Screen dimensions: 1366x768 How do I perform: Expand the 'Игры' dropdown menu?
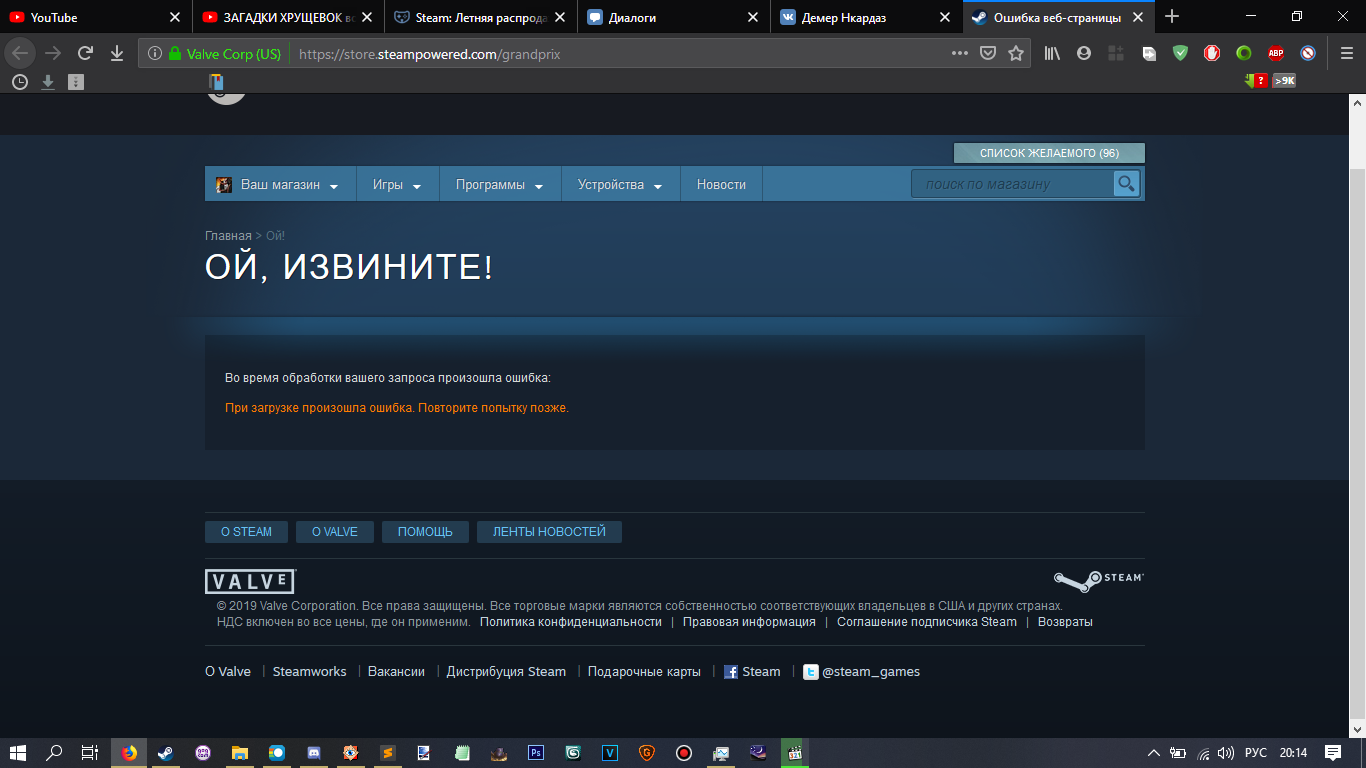(x=397, y=185)
